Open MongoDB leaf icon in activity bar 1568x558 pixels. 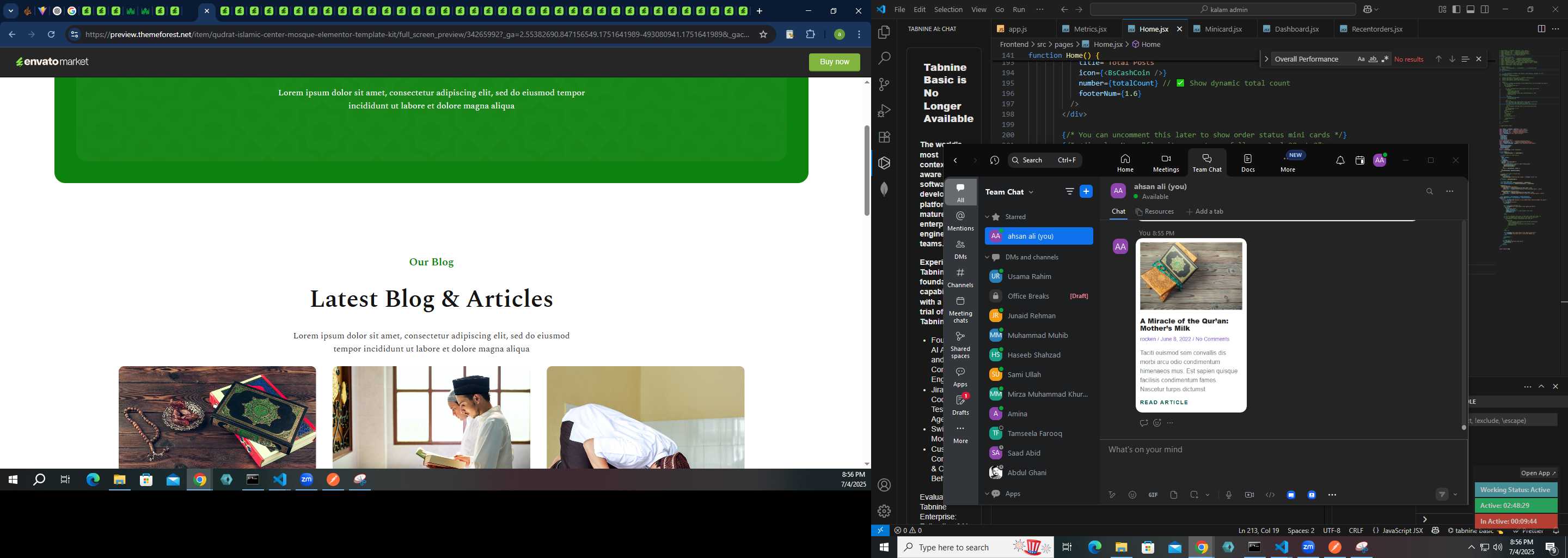884,189
